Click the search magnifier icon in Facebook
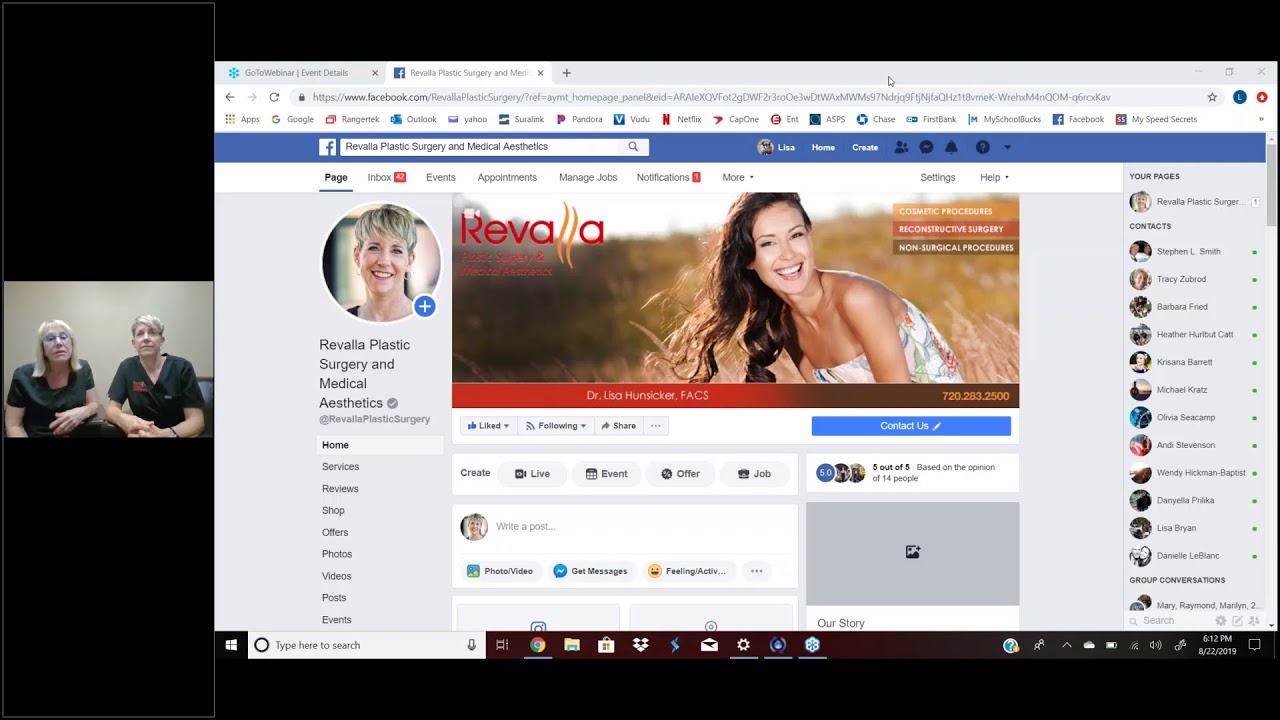This screenshot has height=720, width=1280. [x=633, y=147]
